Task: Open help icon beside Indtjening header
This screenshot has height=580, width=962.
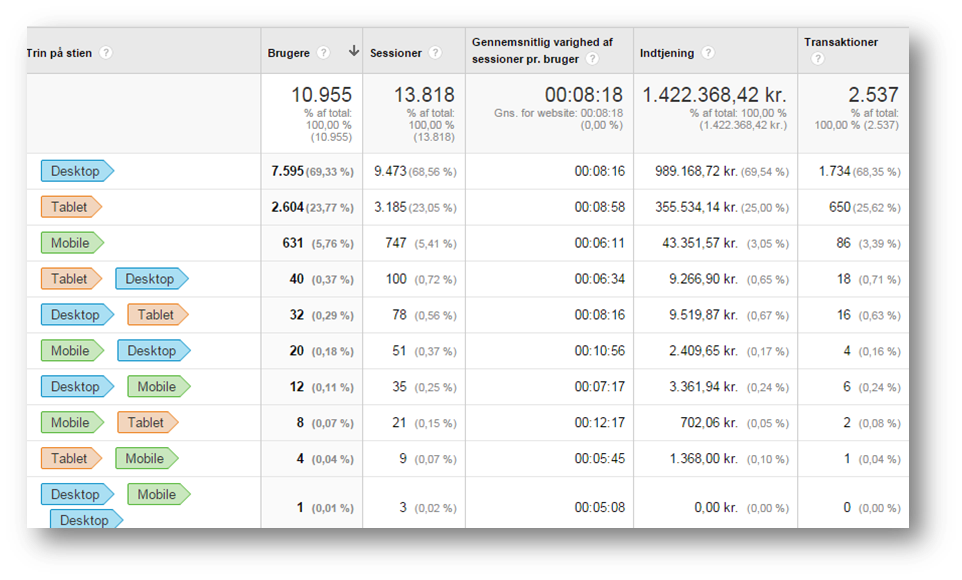Action: point(708,53)
